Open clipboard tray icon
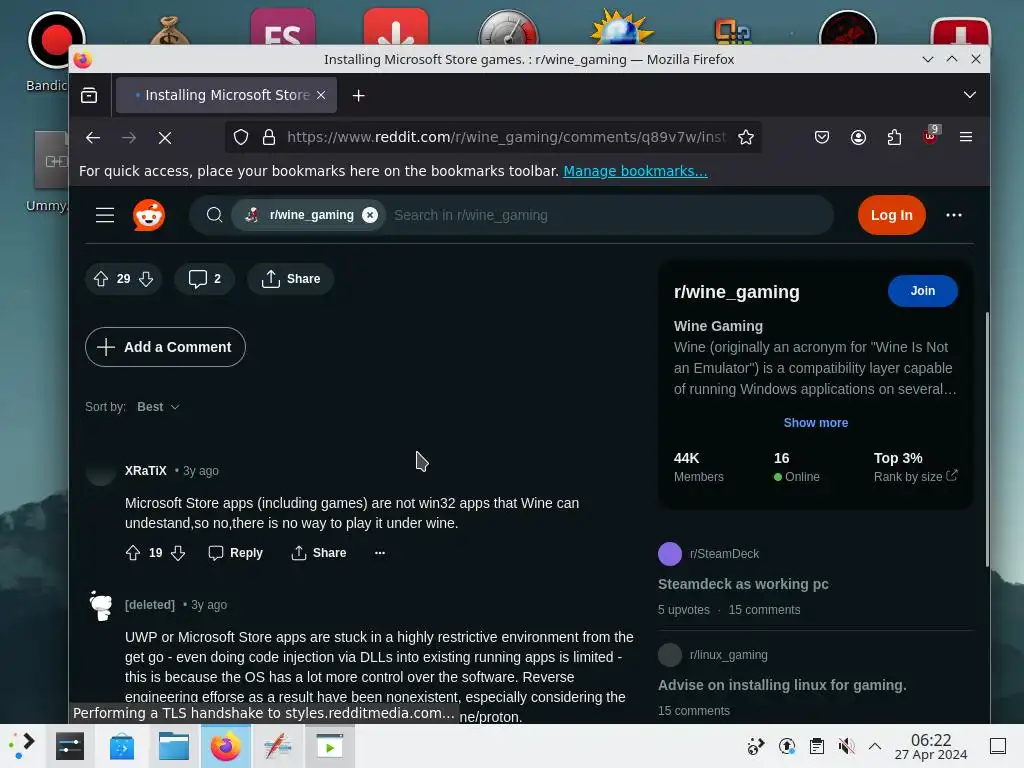The height and width of the screenshot is (768, 1024). click(816, 746)
